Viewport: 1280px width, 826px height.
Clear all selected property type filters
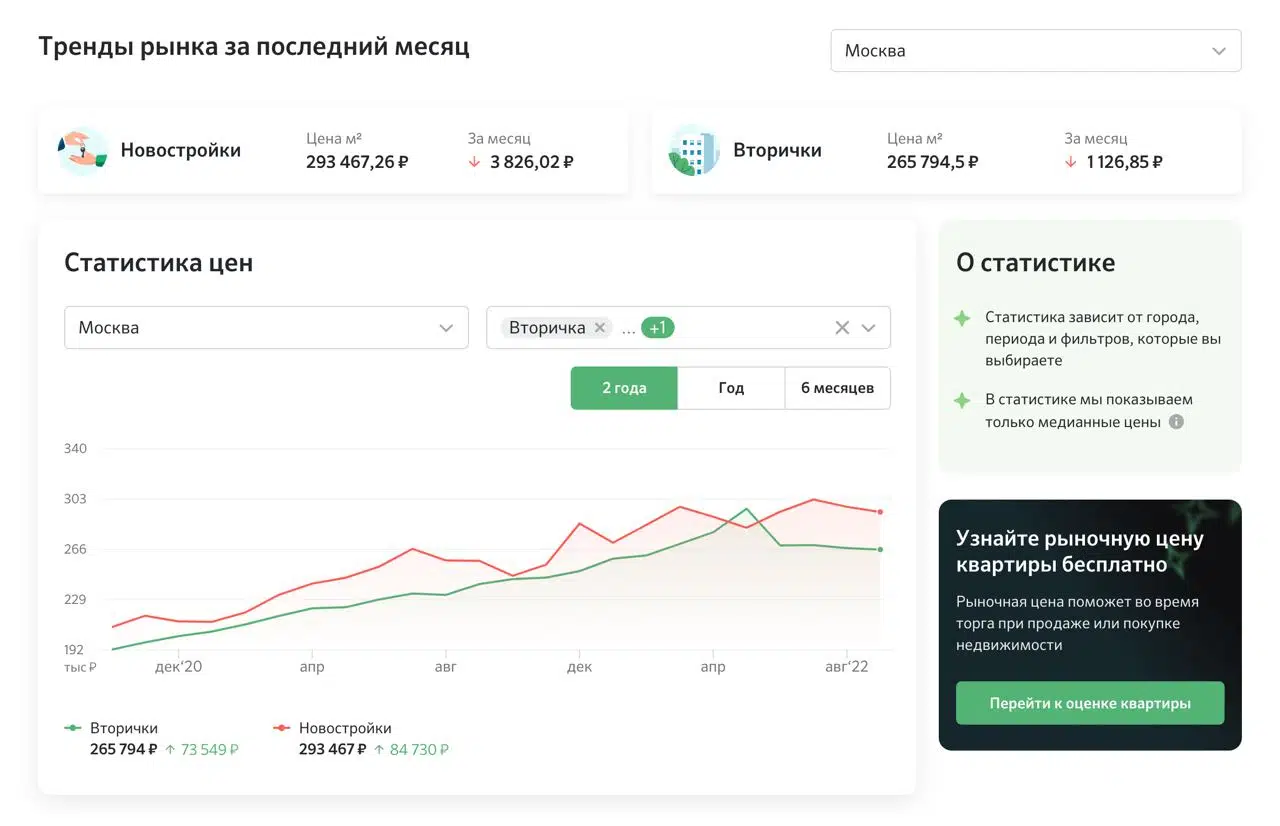[x=842, y=328]
